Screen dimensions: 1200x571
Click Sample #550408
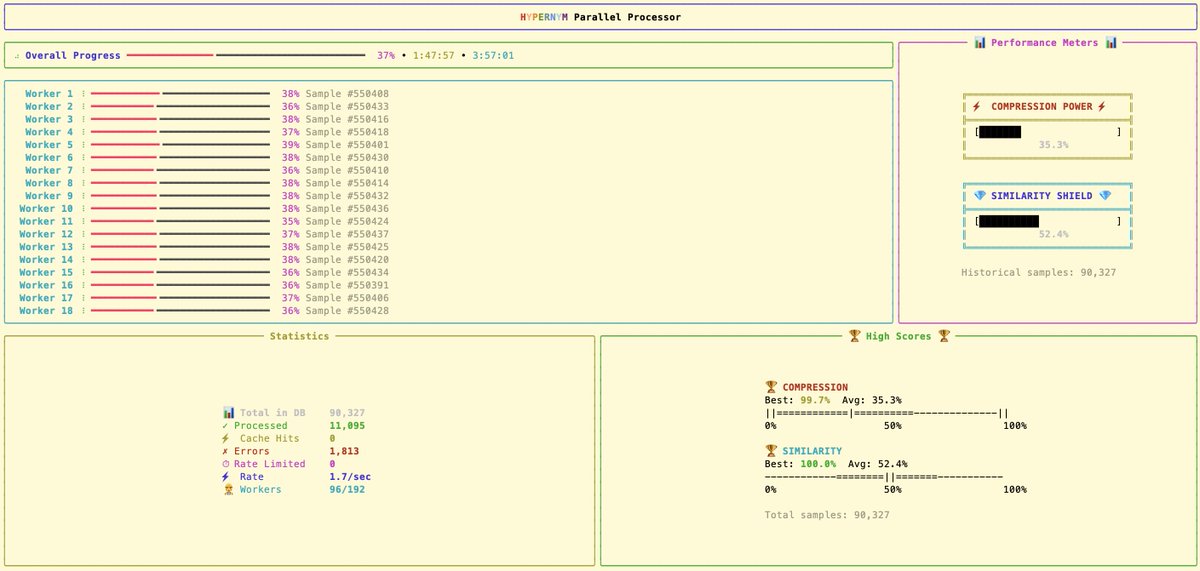[x=347, y=94]
